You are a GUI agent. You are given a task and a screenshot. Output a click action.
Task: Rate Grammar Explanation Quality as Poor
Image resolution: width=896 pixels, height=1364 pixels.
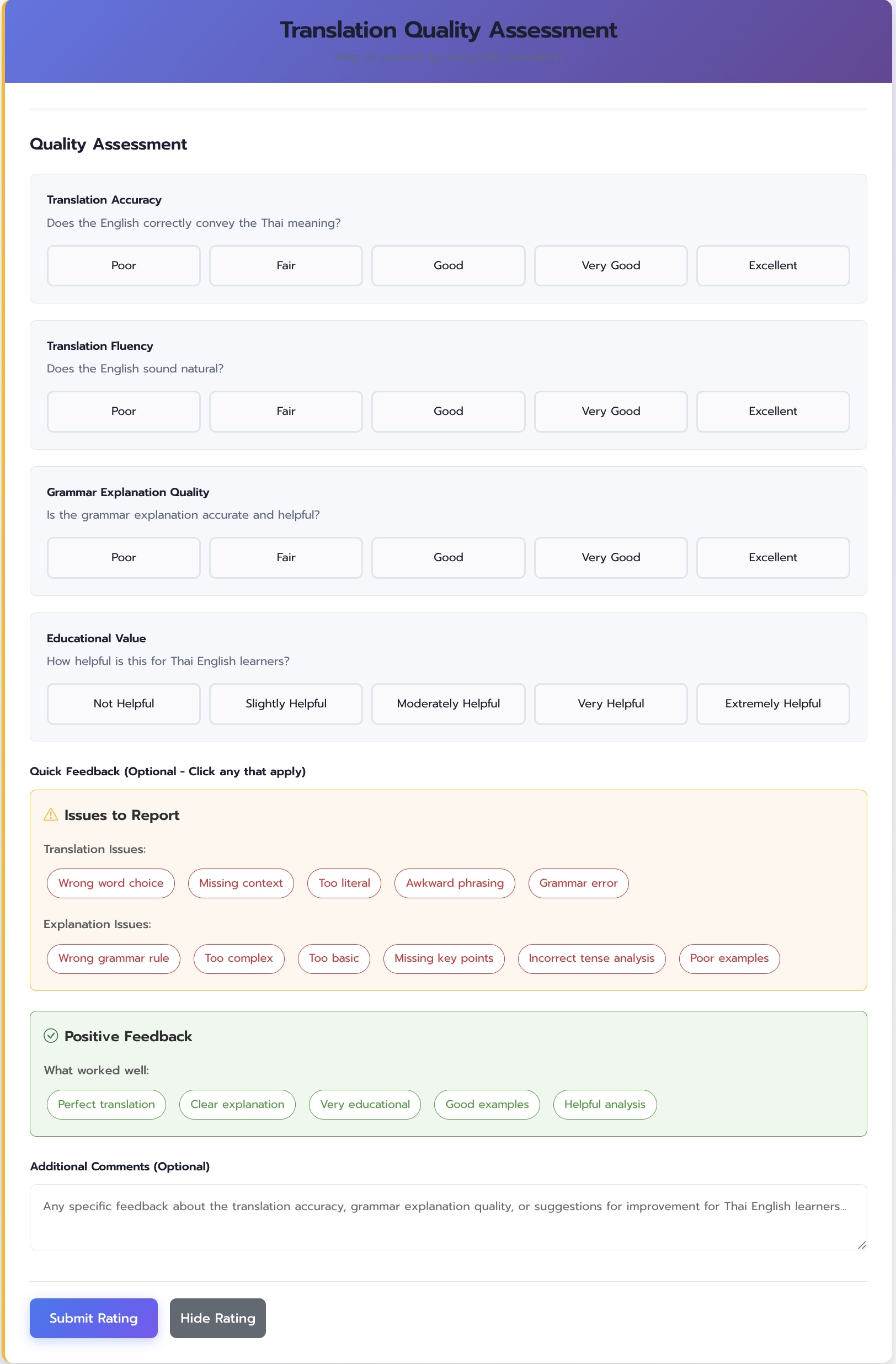point(123,557)
